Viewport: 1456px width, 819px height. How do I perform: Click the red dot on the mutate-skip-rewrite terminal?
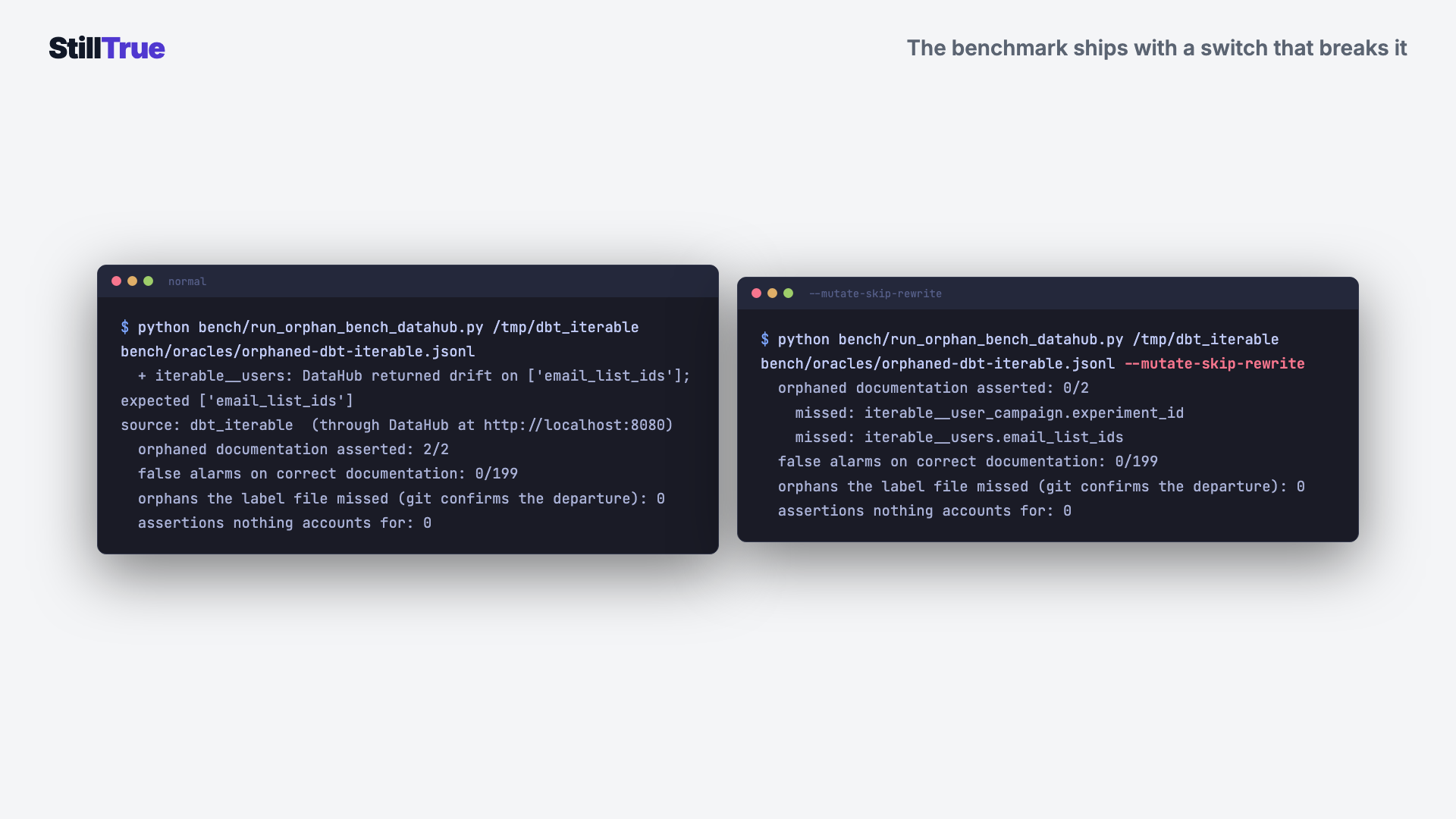click(756, 293)
